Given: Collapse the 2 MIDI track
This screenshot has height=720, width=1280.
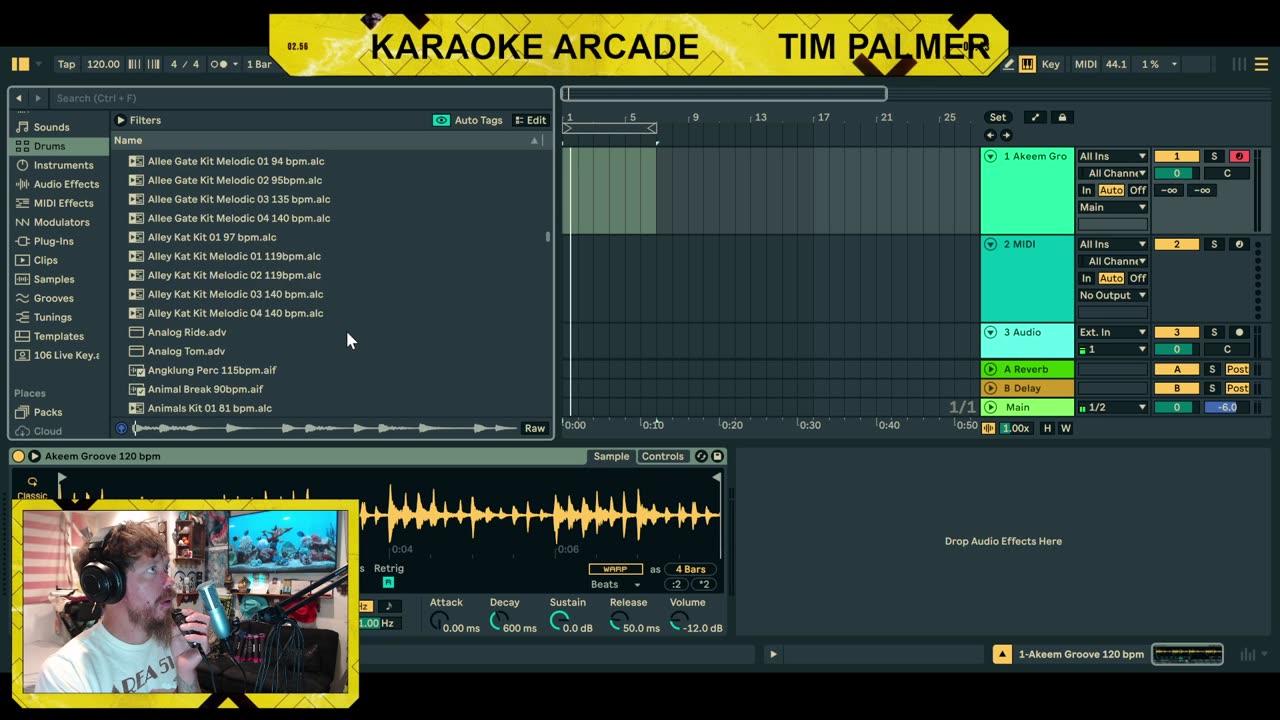Looking at the screenshot, I should point(990,244).
